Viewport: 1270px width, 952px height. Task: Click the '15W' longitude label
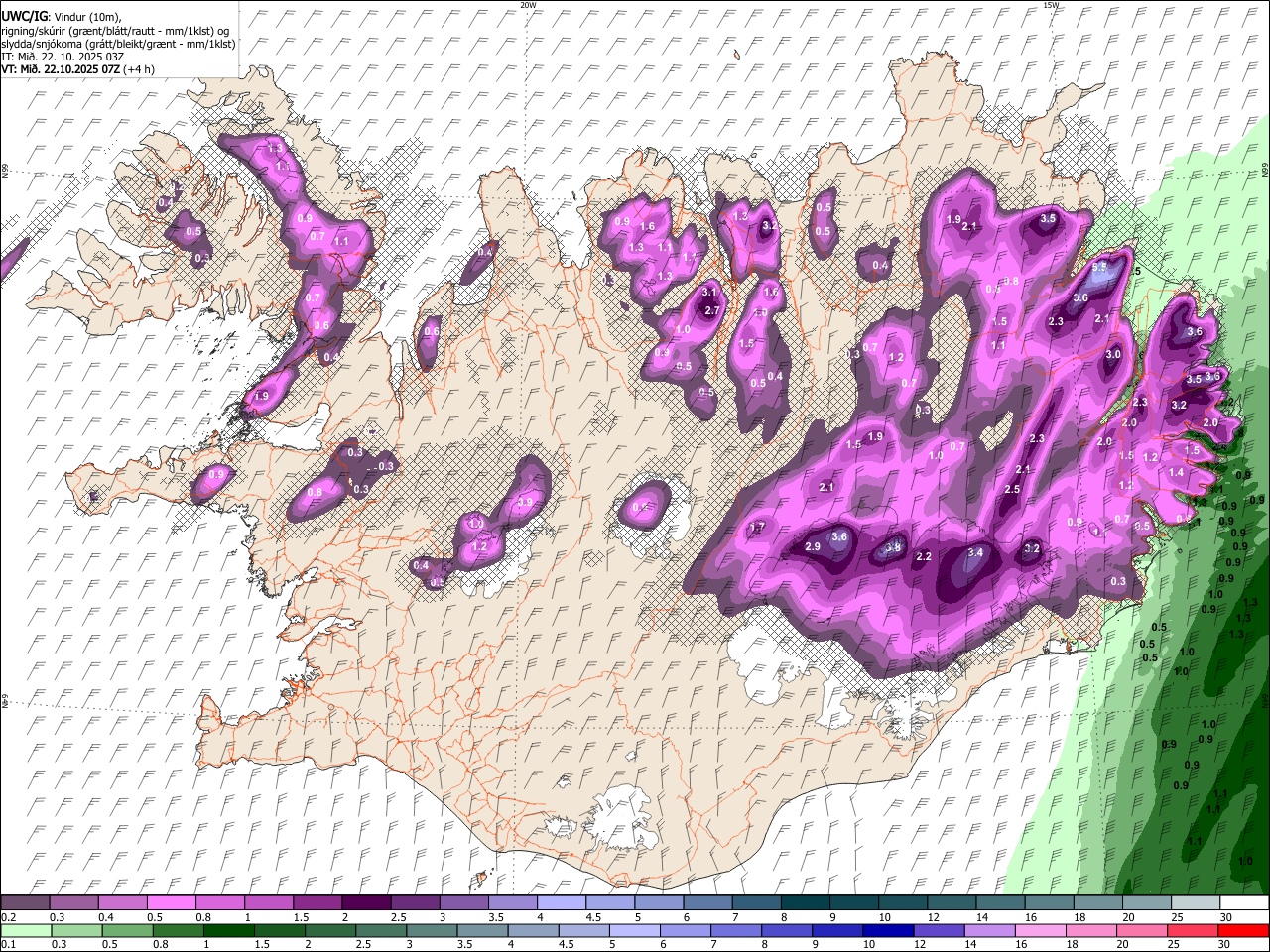point(1051,5)
